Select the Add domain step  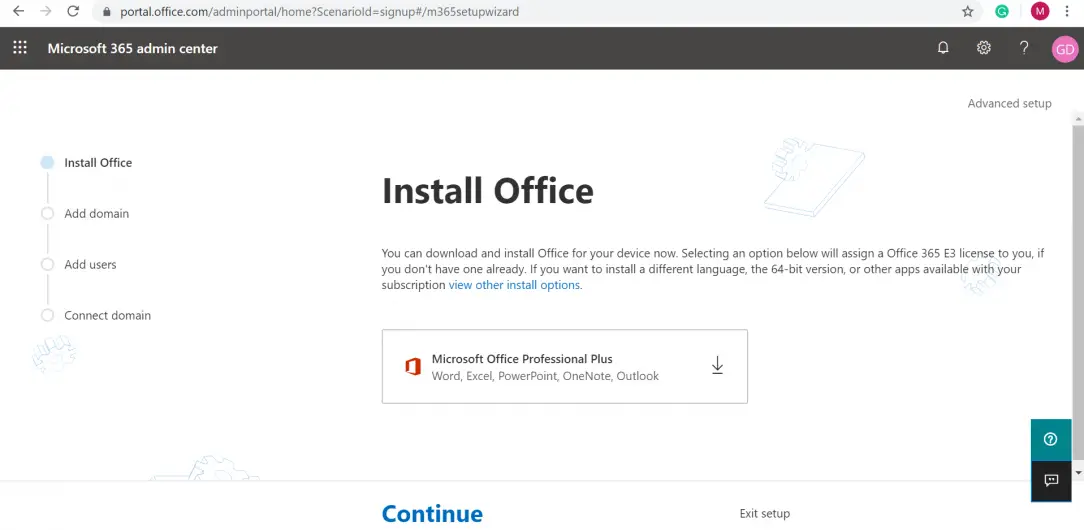point(96,214)
